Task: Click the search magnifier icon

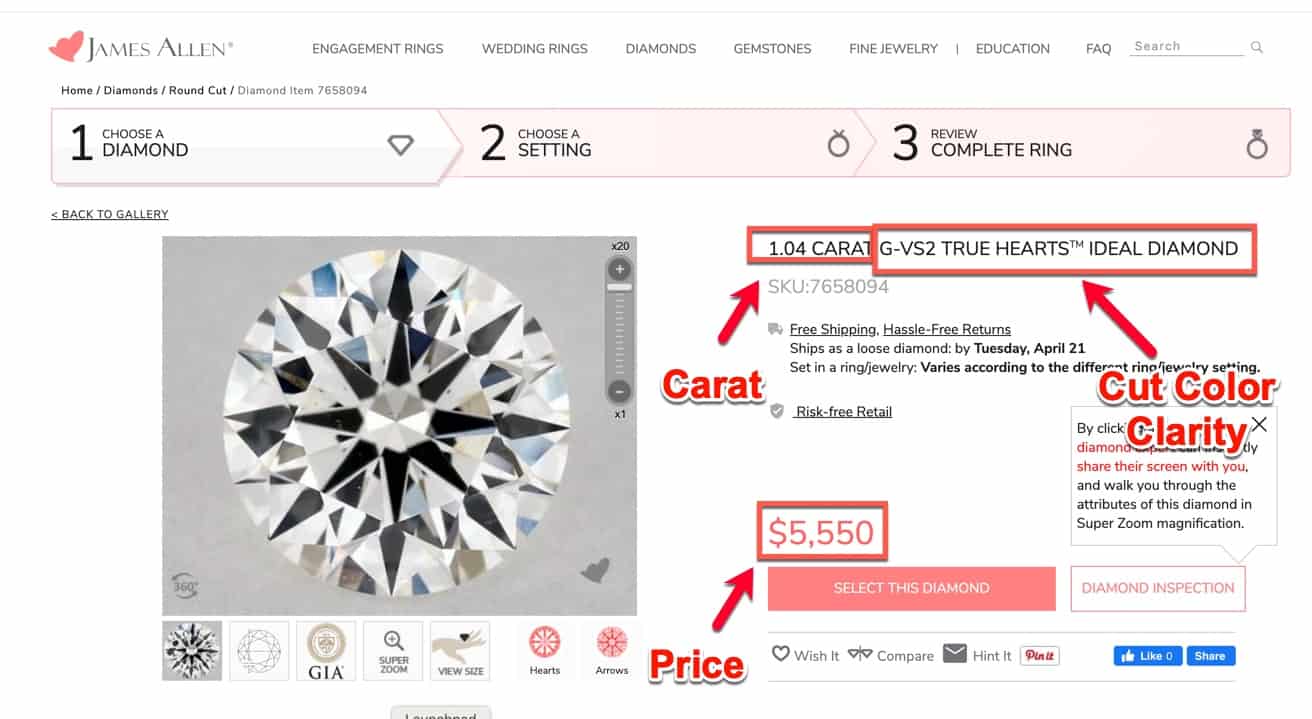Action: pos(1257,47)
